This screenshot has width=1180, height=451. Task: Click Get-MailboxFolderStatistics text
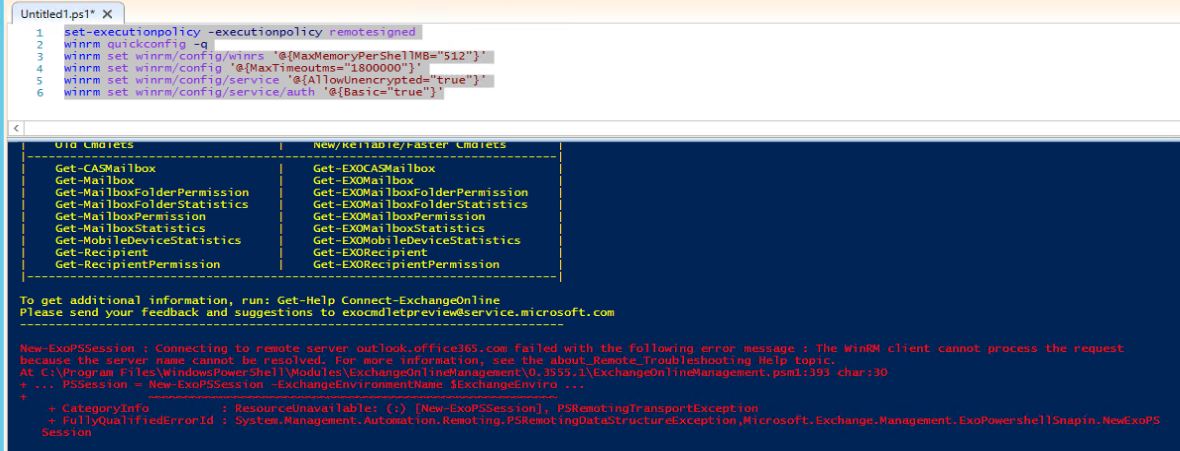coord(151,205)
